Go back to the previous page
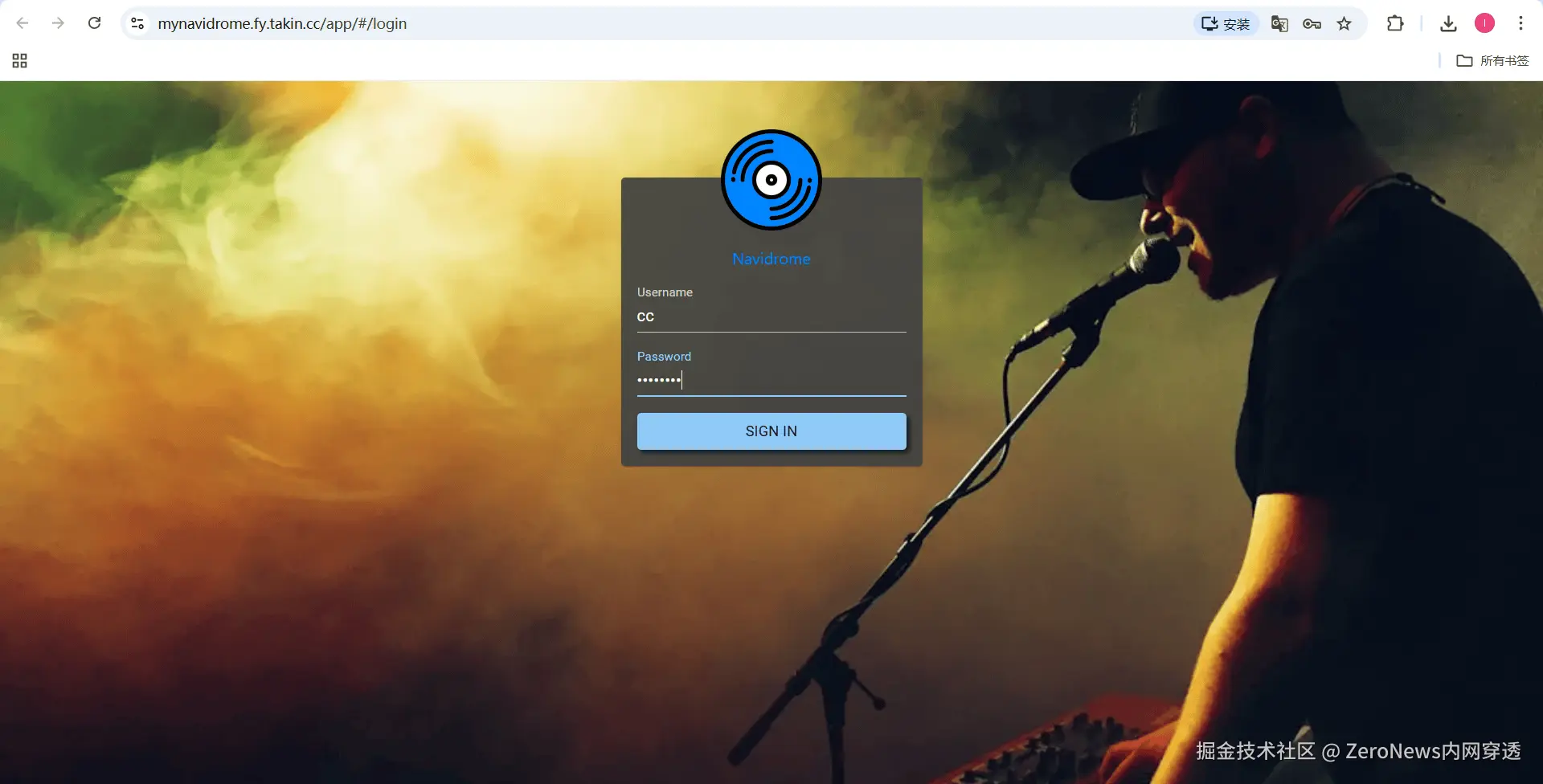Image resolution: width=1543 pixels, height=784 pixels. coord(23,23)
